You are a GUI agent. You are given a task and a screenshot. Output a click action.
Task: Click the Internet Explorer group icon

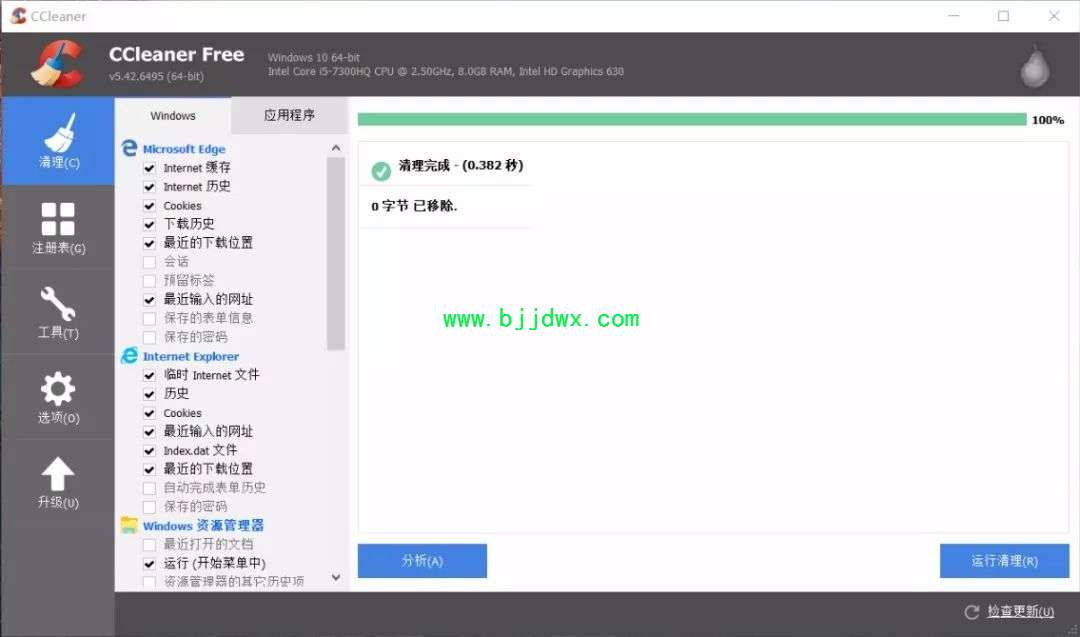pyautogui.click(x=129, y=355)
